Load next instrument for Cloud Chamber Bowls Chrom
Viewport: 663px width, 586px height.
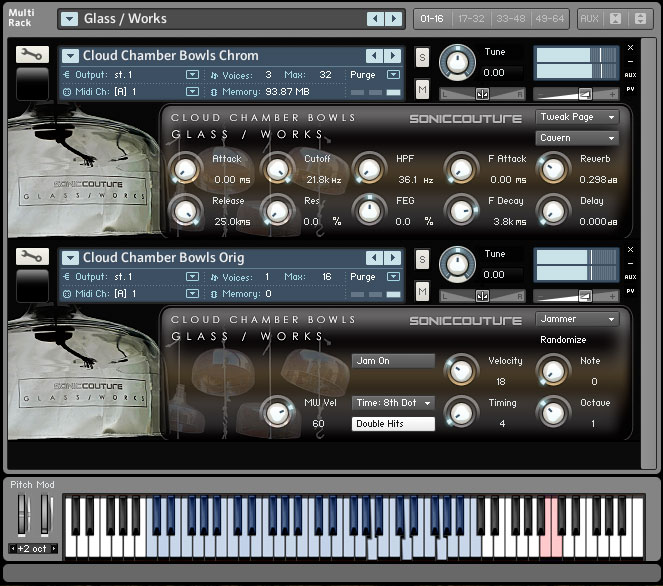pyautogui.click(x=393, y=55)
